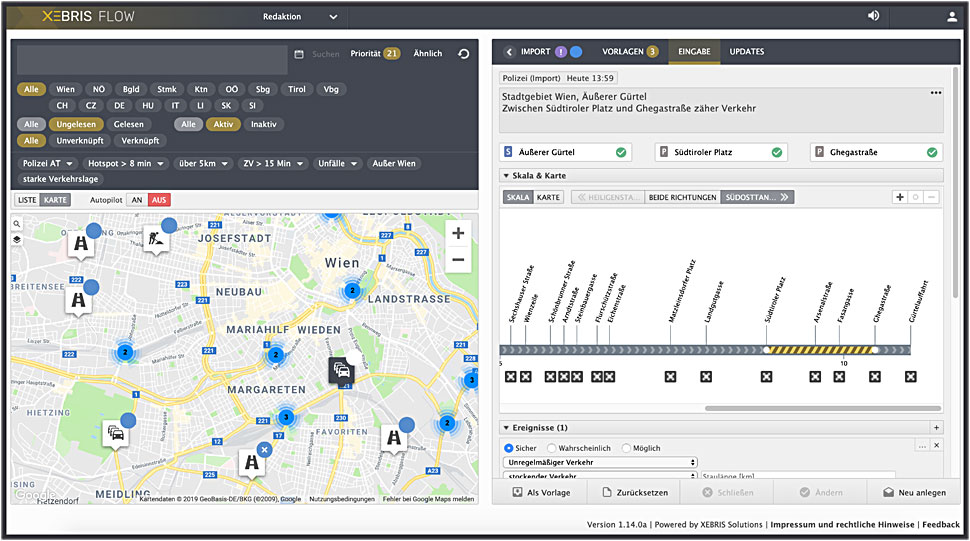Switch to the UPDATES tab

tap(746, 52)
